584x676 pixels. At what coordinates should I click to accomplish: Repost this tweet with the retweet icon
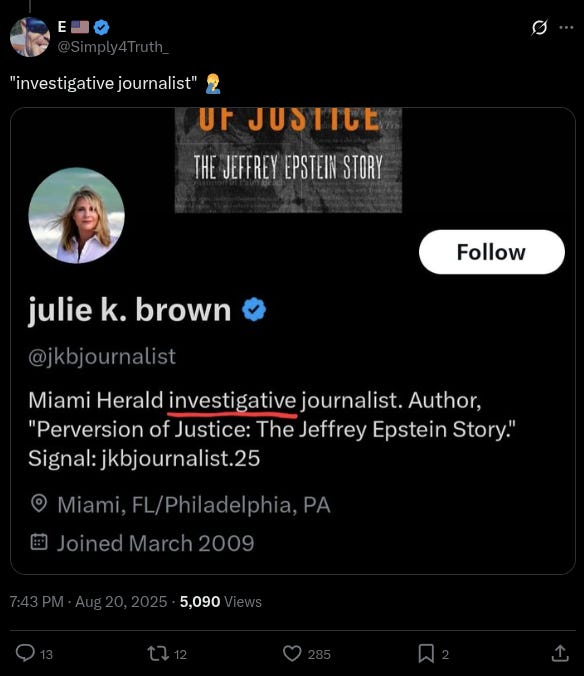[x=158, y=653]
